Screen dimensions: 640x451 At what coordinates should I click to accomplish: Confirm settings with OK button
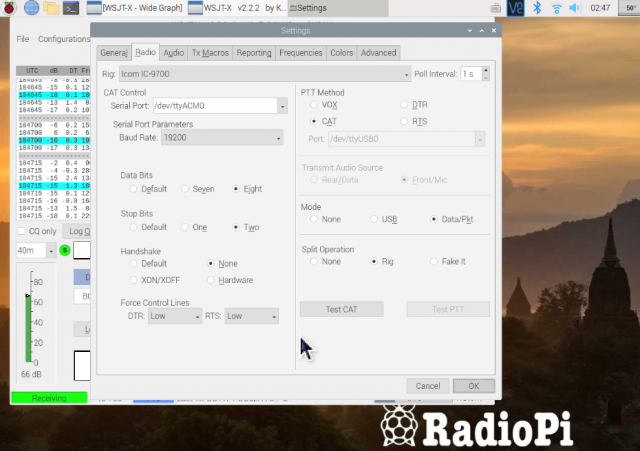click(473, 386)
